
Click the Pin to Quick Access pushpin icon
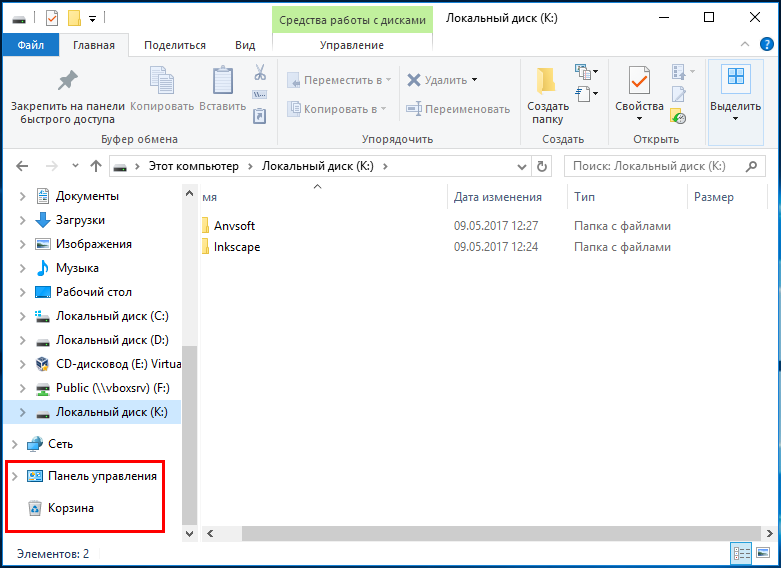68,80
